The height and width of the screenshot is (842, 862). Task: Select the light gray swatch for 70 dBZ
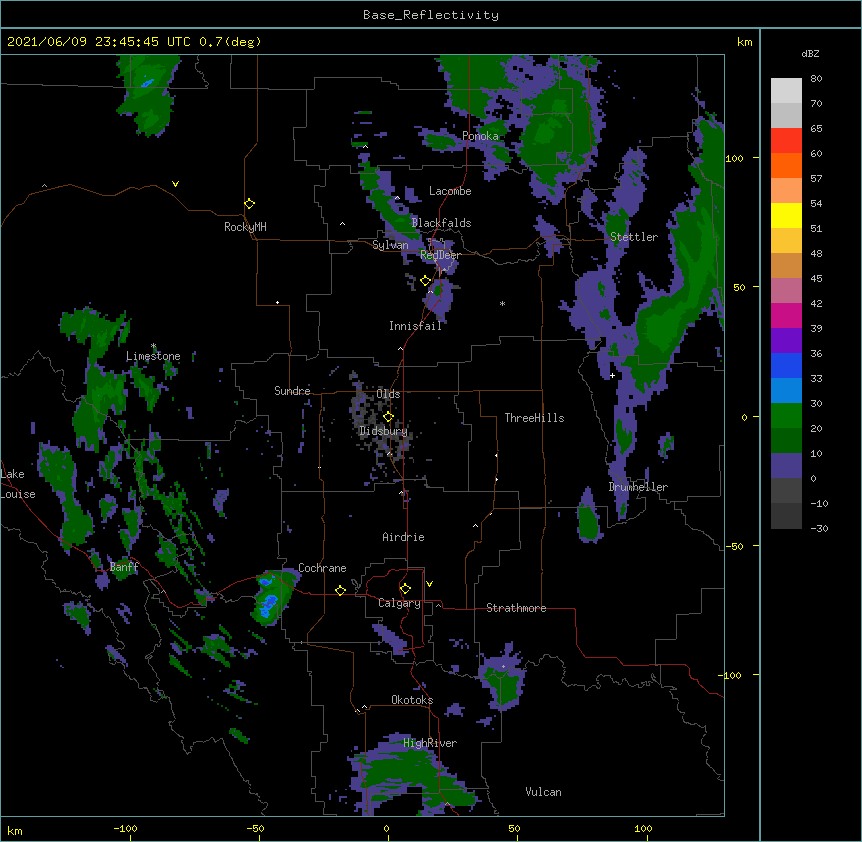click(786, 115)
